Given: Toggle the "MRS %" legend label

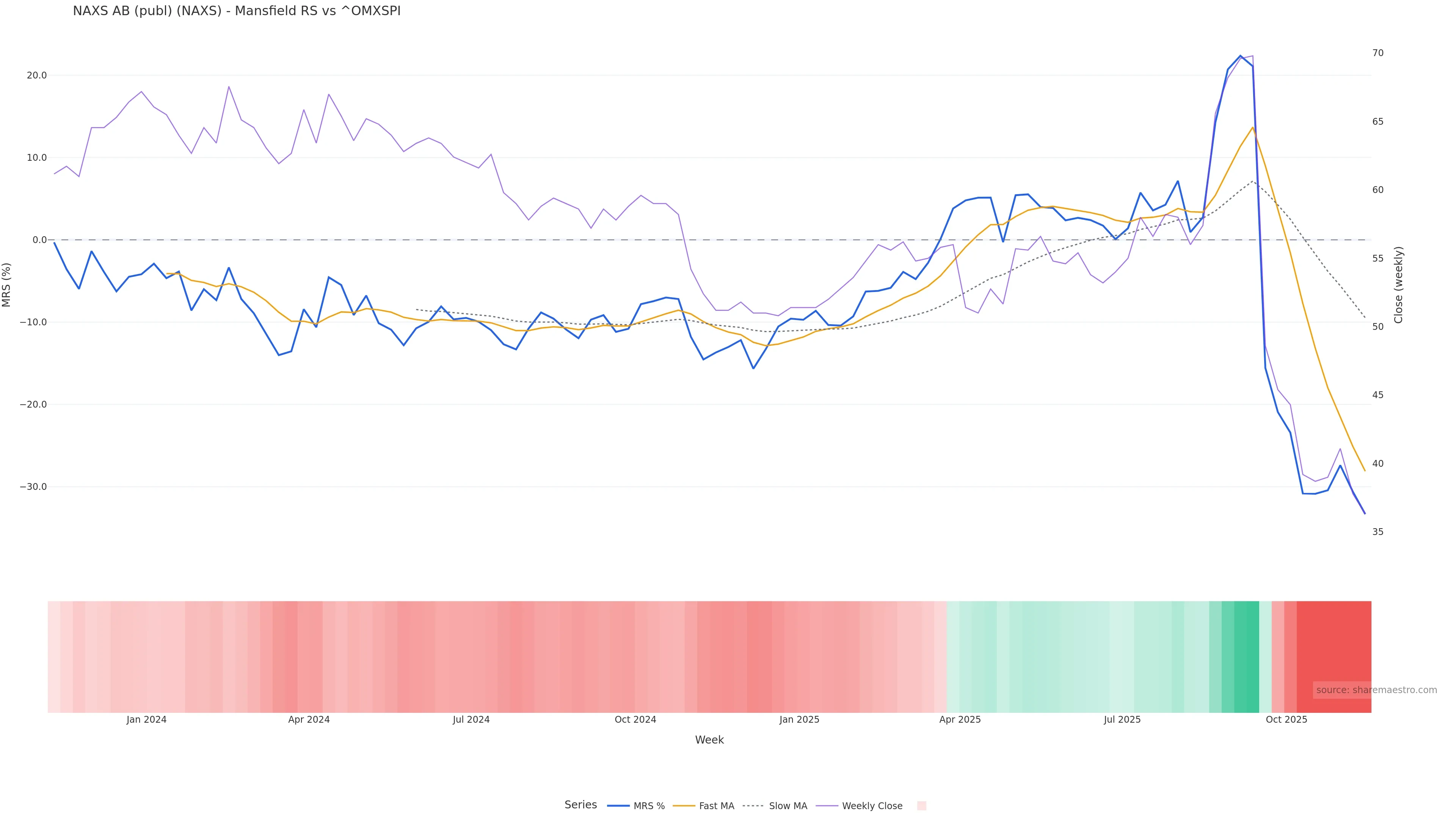Looking at the screenshot, I should tap(649, 806).
